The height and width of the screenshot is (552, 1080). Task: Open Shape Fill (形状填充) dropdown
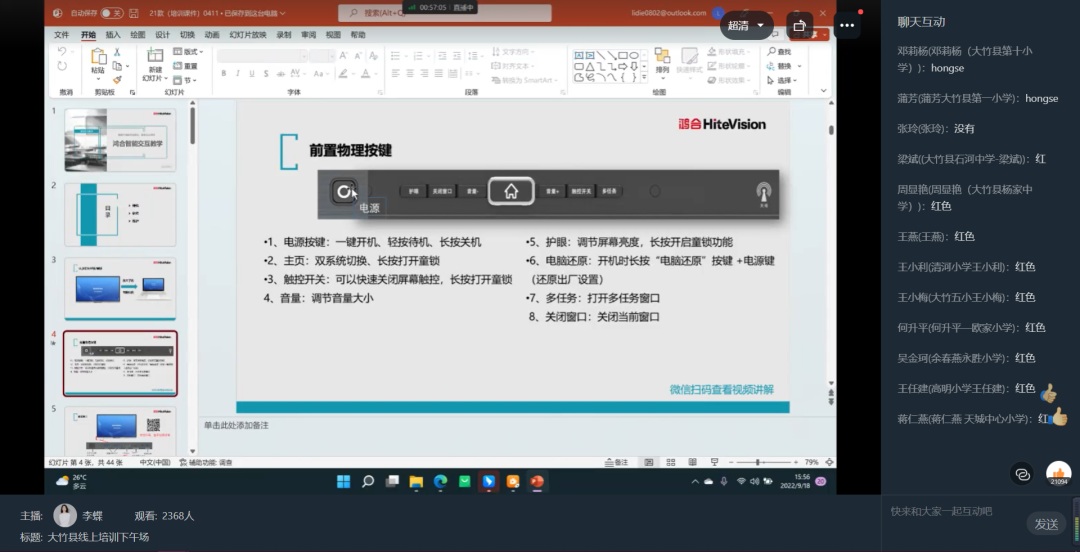pyautogui.click(x=729, y=52)
